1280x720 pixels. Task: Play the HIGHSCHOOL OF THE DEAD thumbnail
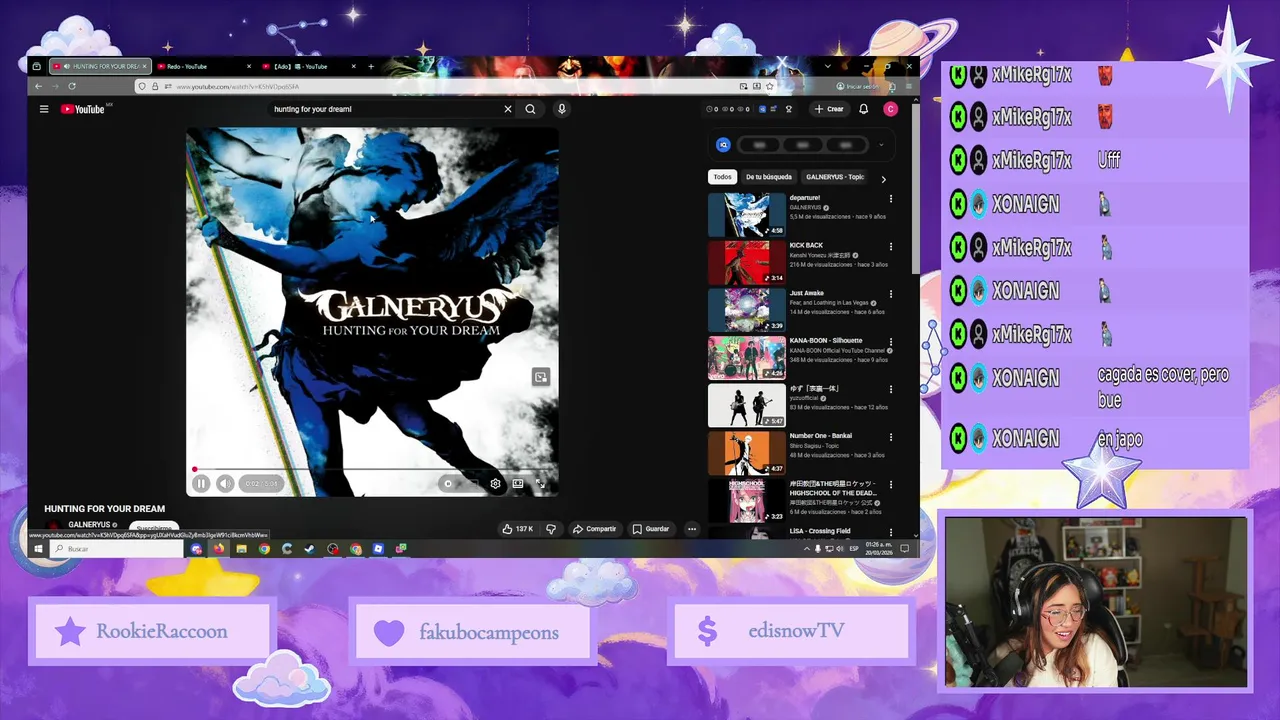click(747, 500)
